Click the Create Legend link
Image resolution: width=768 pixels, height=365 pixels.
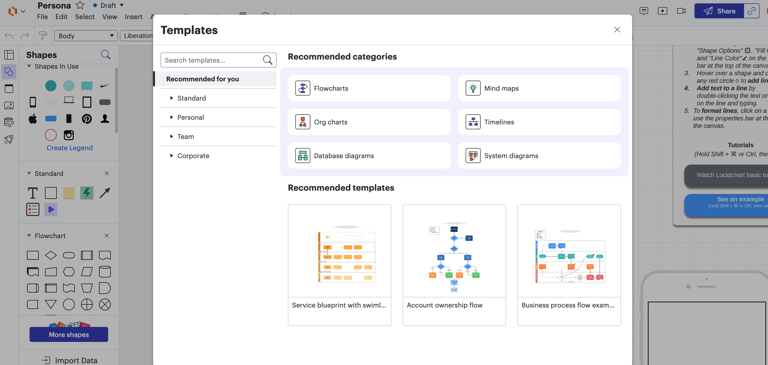(x=70, y=148)
